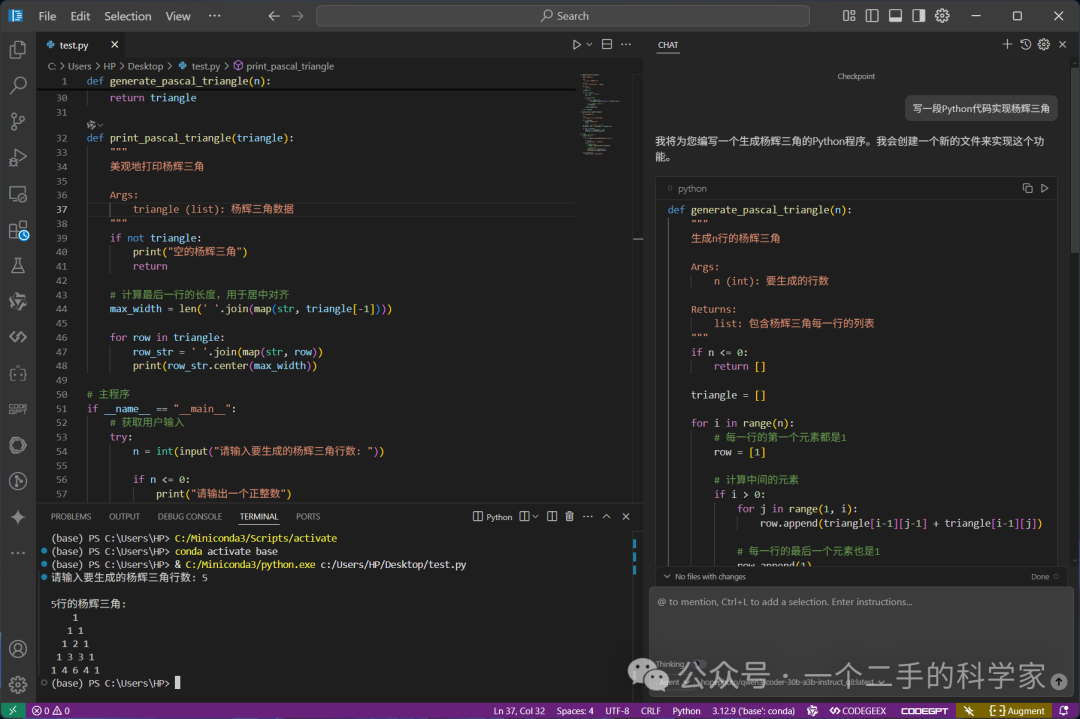Close the terminal panel
1080x719 pixels.
[x=625, y=517]
